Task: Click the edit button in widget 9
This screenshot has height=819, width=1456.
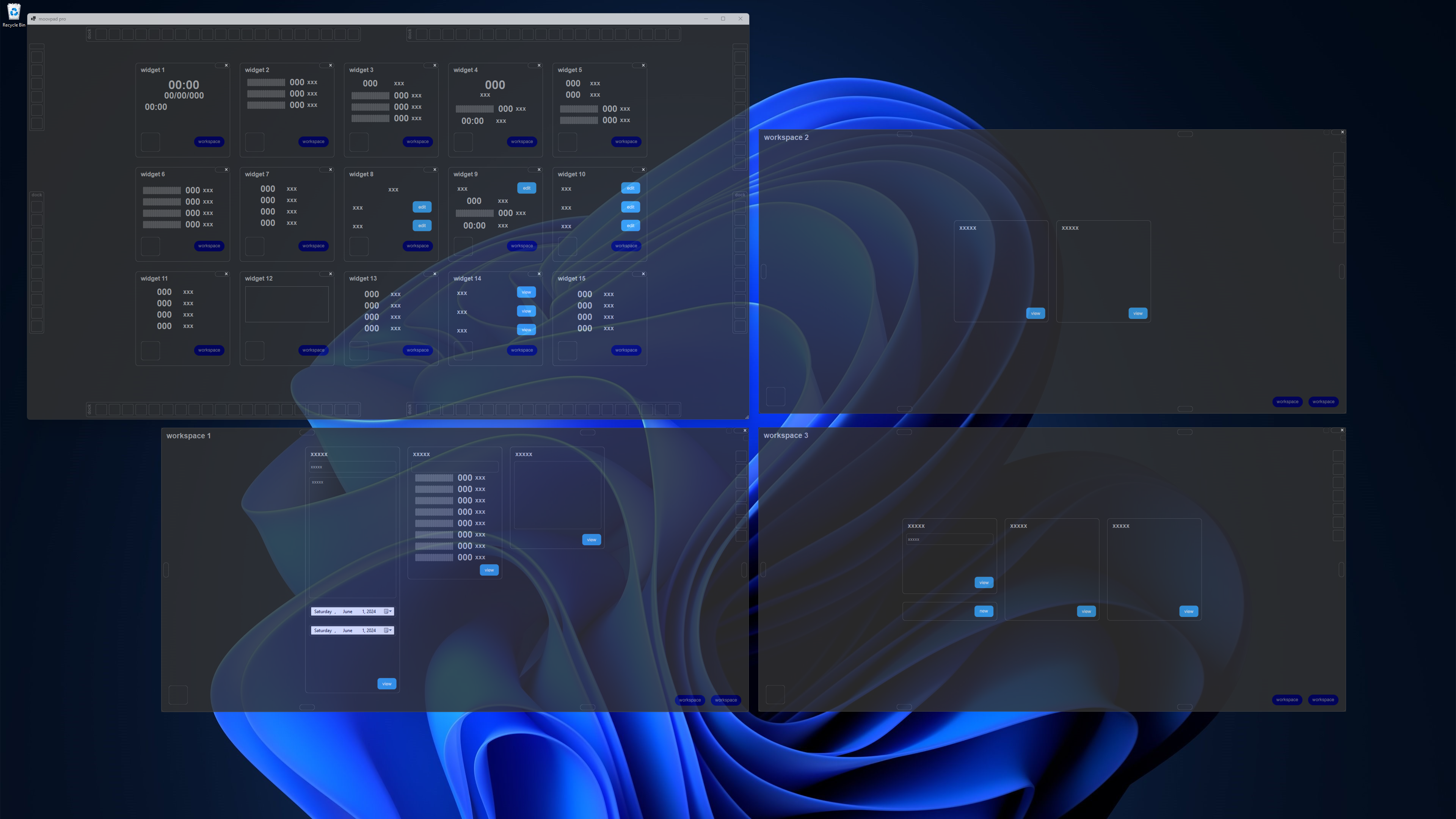Action: [x=526, y=188]
